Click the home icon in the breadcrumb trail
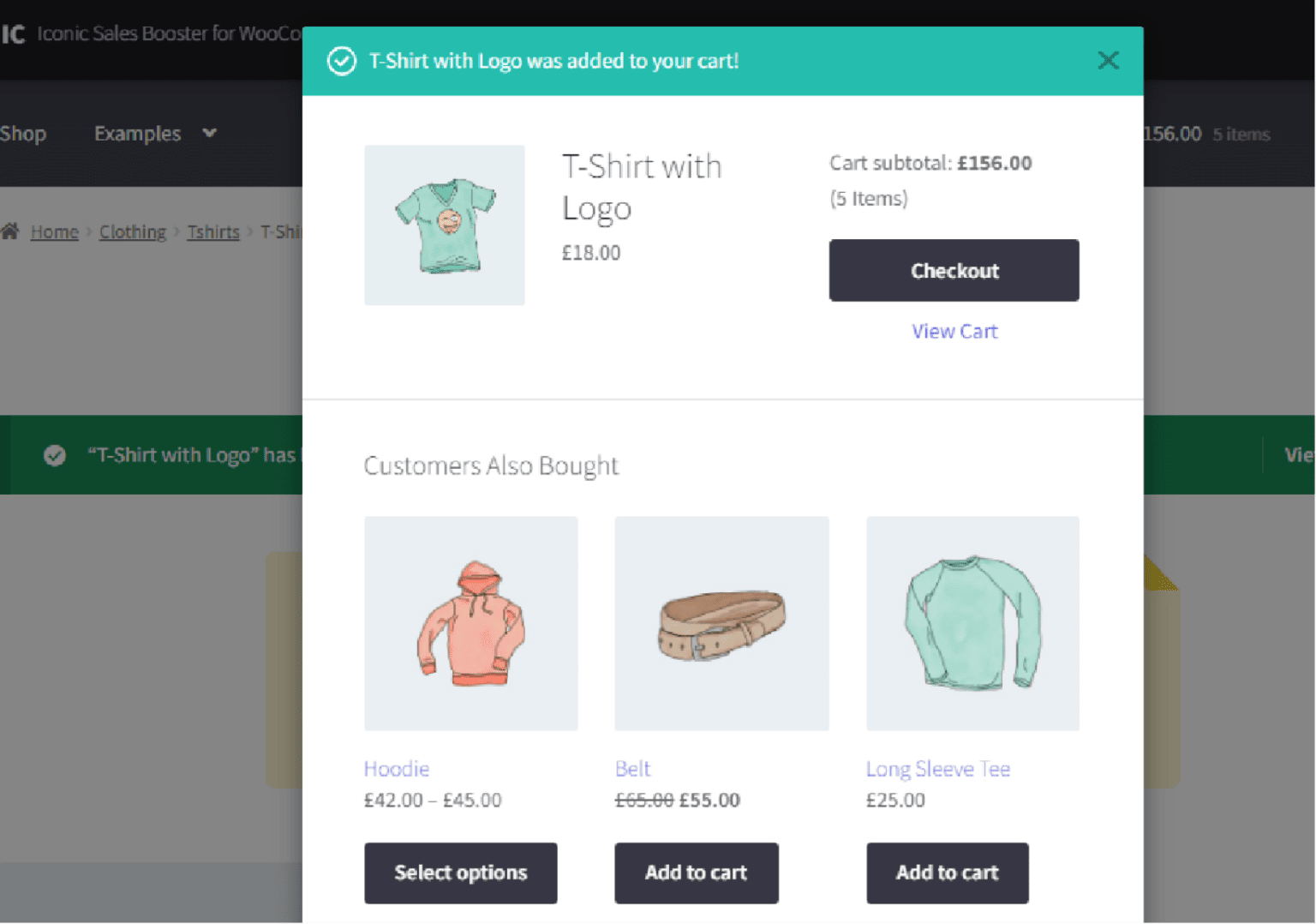 click(10, 230)
